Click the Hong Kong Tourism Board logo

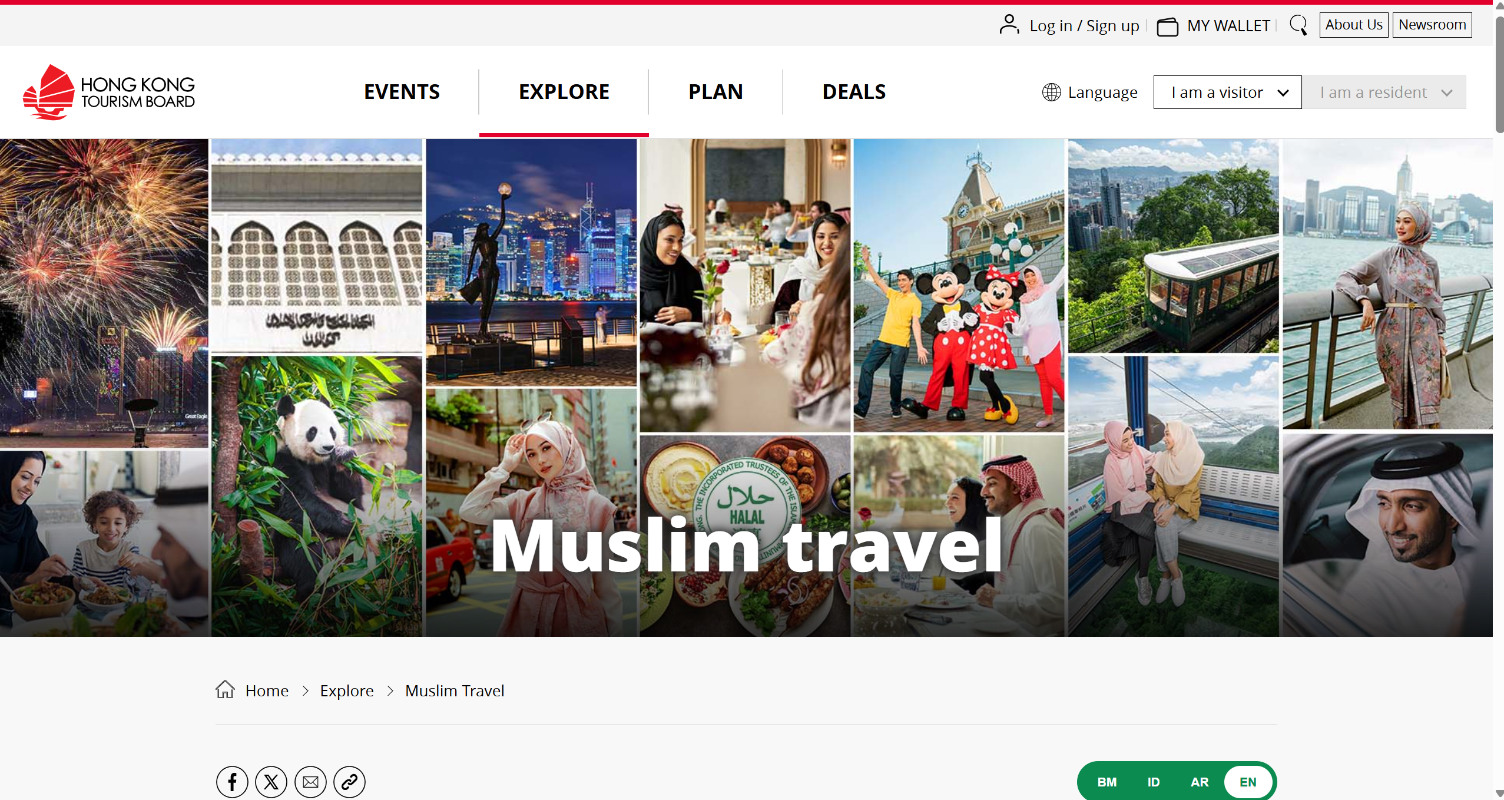(x=109, y=92)
